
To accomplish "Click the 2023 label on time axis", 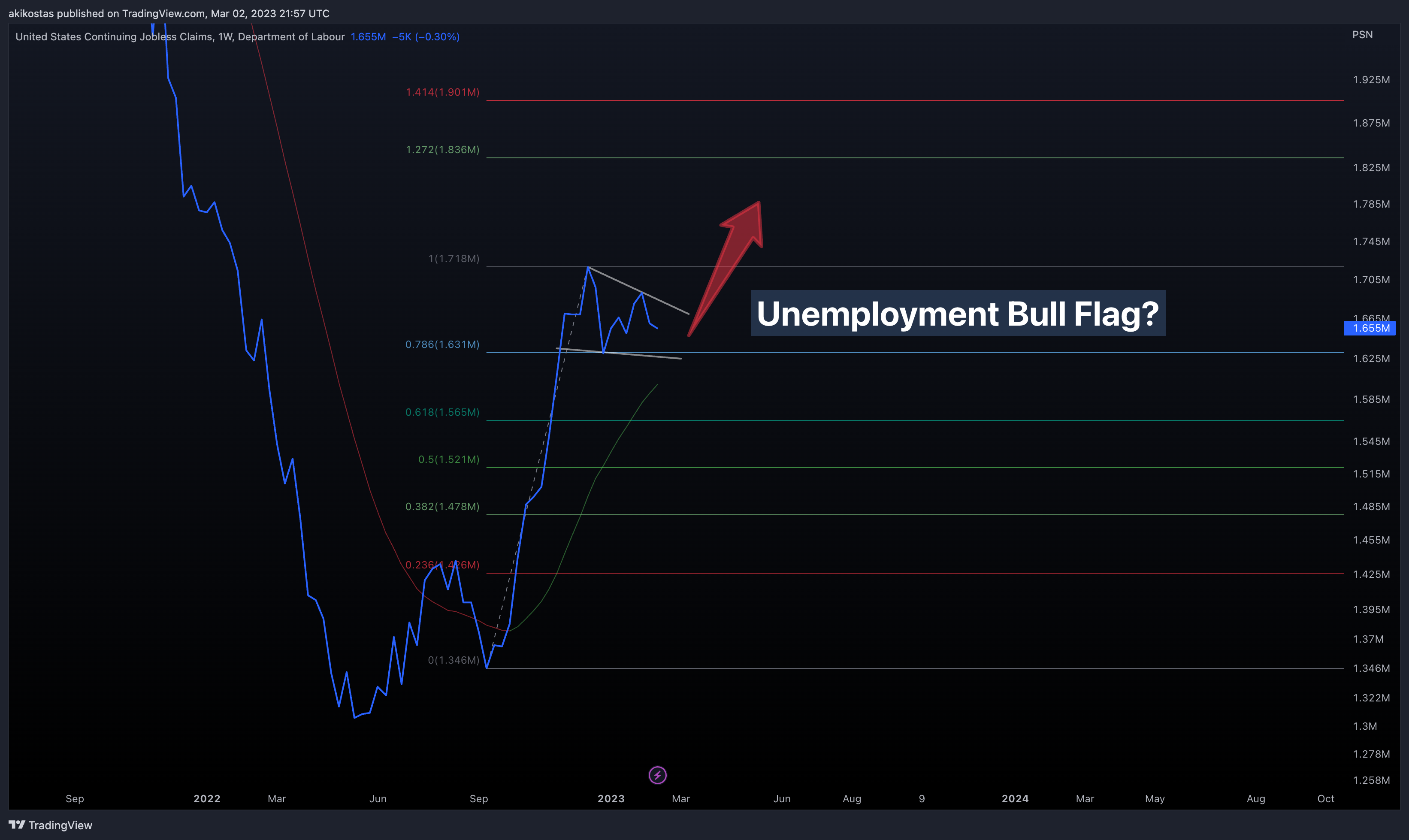I will [611, 799].
